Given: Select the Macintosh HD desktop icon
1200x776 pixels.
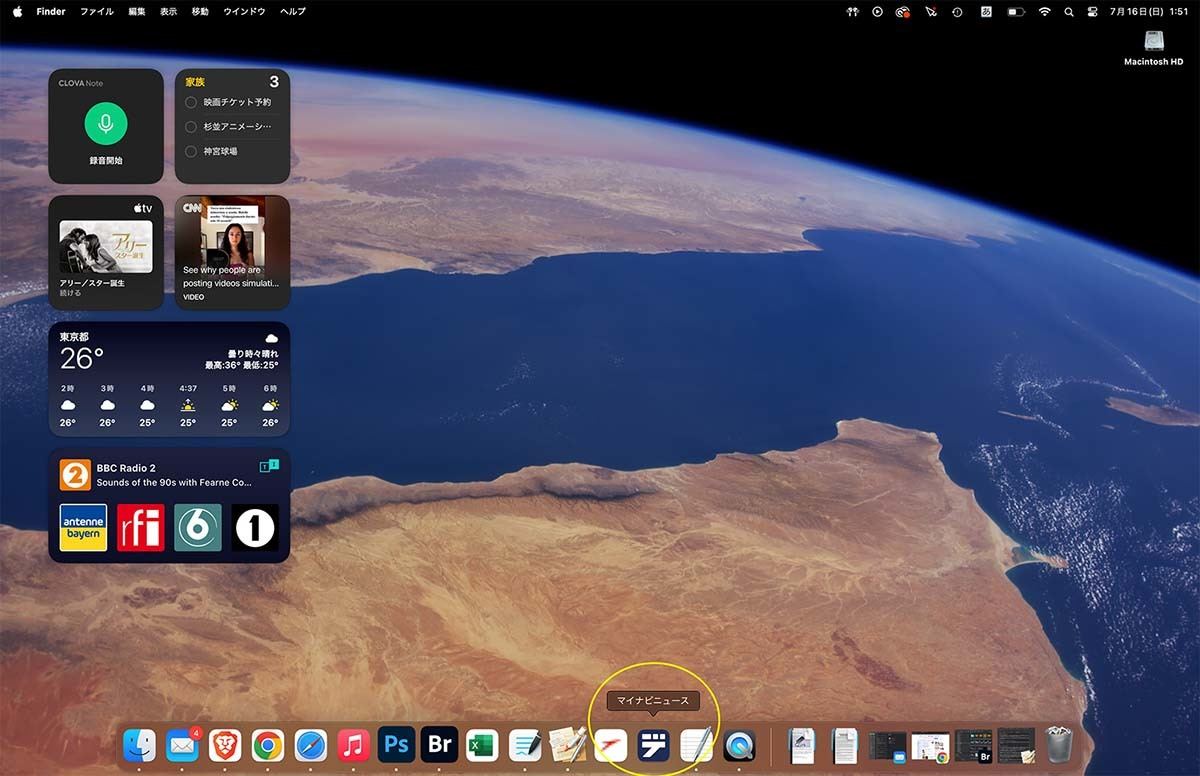Looking at the screenshot, I should pyautogui.click(x=1153, y=47).
